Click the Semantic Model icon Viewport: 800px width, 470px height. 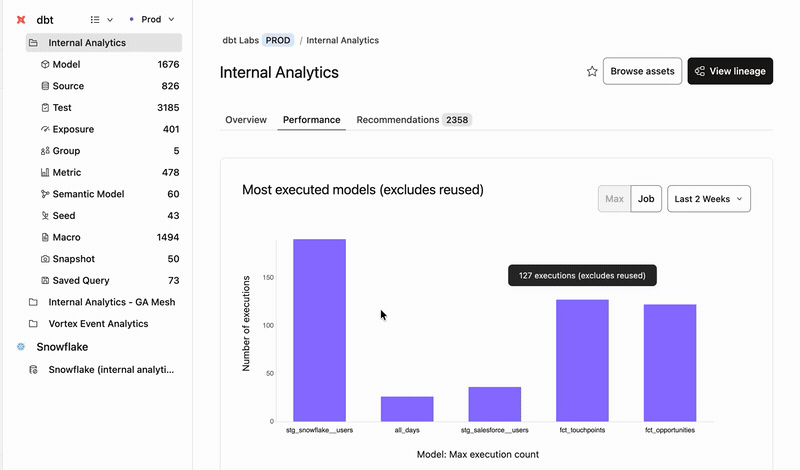[x=45, y=194]
